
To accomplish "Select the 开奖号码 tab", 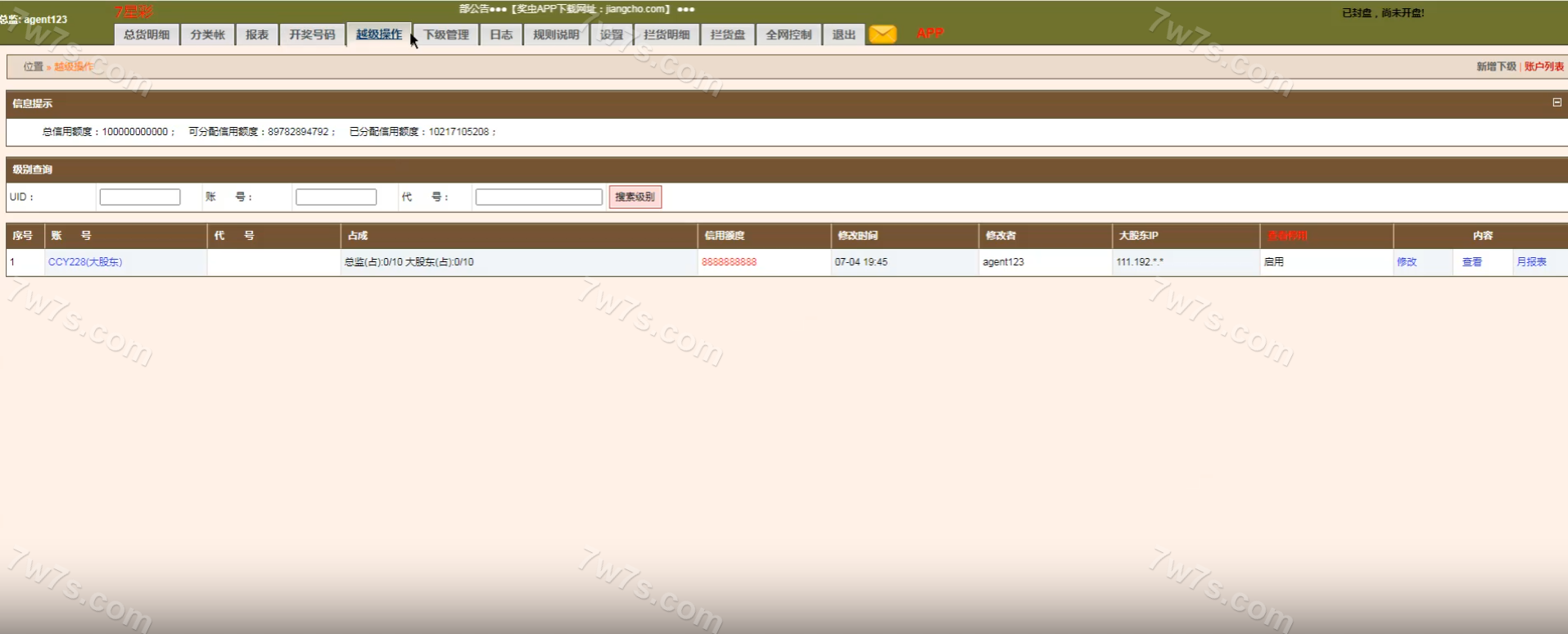I will coord(312,34).
